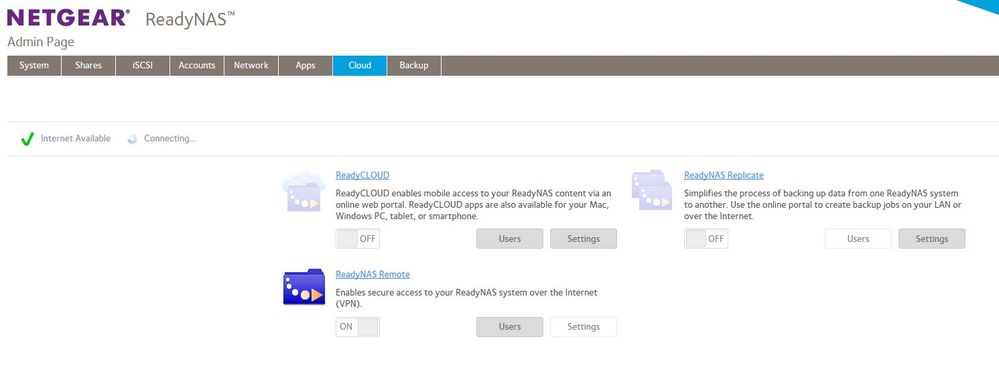Image resolution: width=999 pixels, height=386 pixels.
Task: Open the ReadyCLOUD link
Action: (x=362, y=175)
